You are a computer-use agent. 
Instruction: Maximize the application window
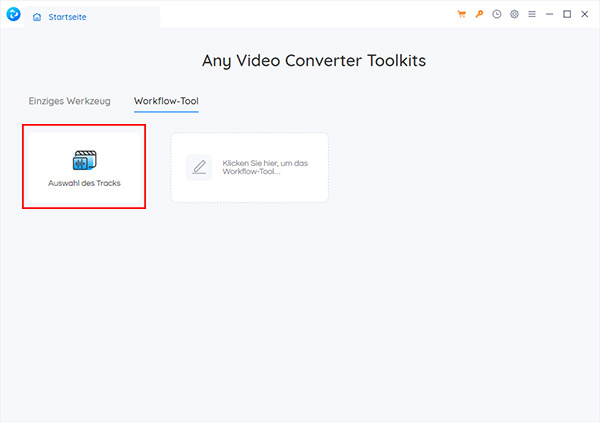pyautogui.click(x=567, y=15)
